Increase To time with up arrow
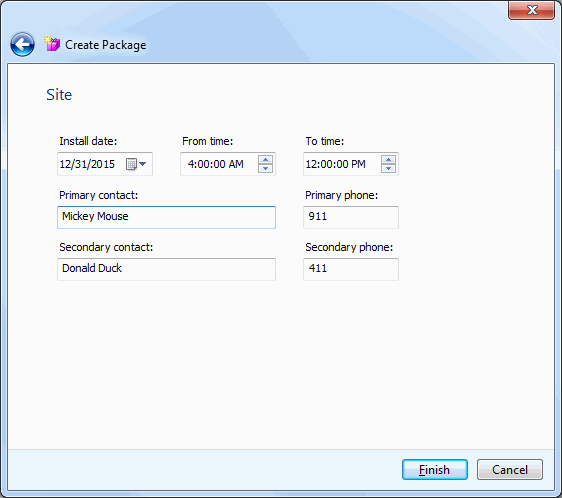The width and height of the screenshot is (562, 498). click(x=388, y=160)
